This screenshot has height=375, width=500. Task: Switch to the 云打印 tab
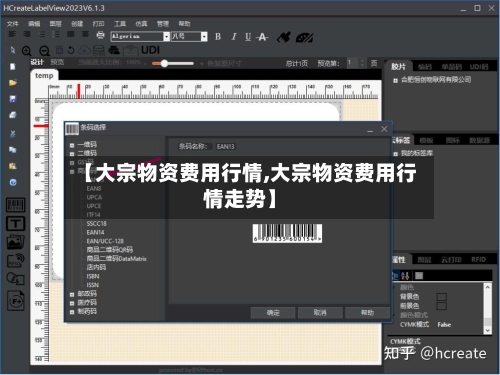pyautogui.click(x=451, y=259)
